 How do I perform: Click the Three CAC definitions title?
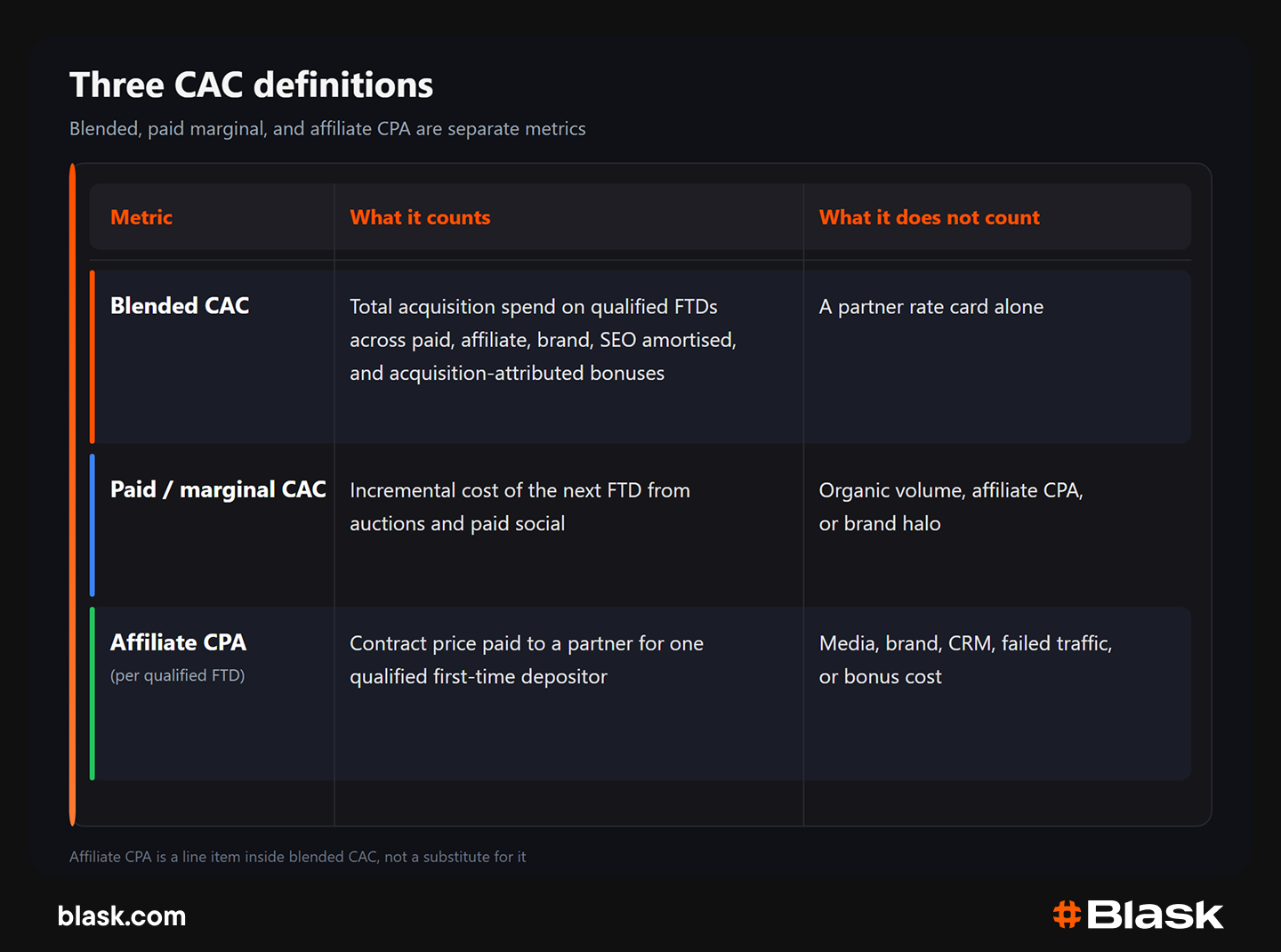252,85
